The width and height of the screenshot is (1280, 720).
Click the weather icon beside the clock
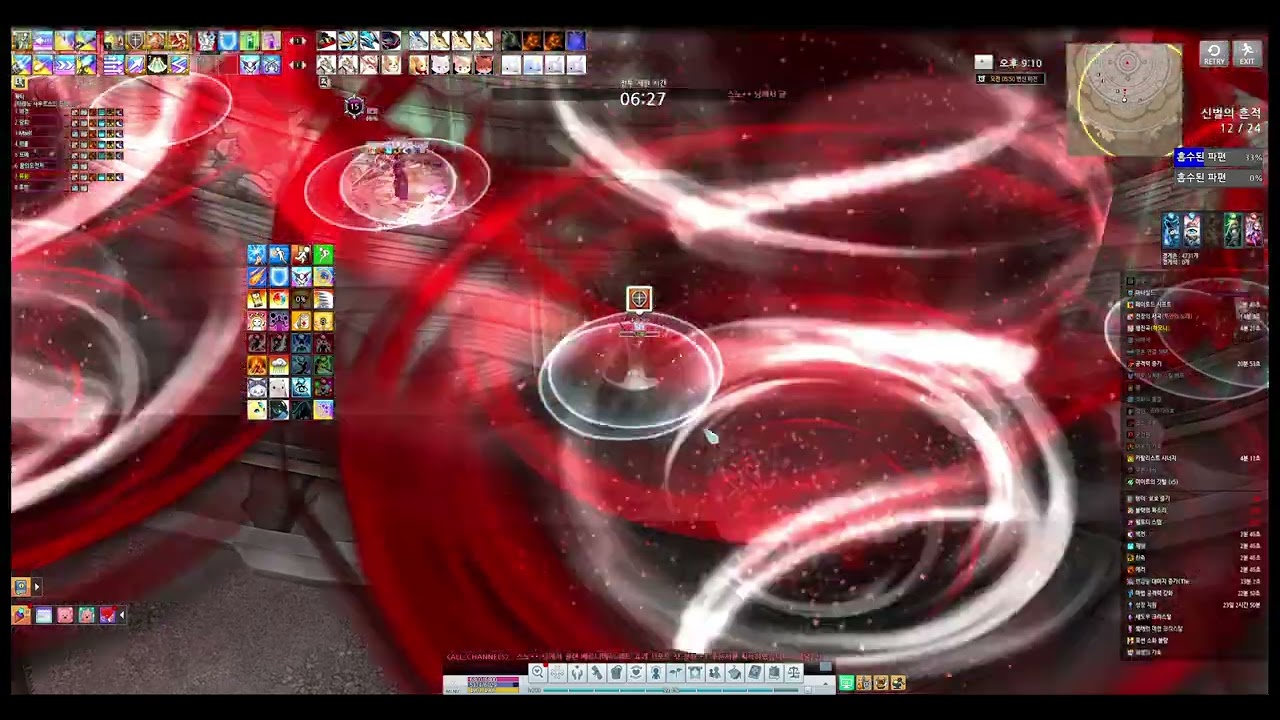coord(984,62)
